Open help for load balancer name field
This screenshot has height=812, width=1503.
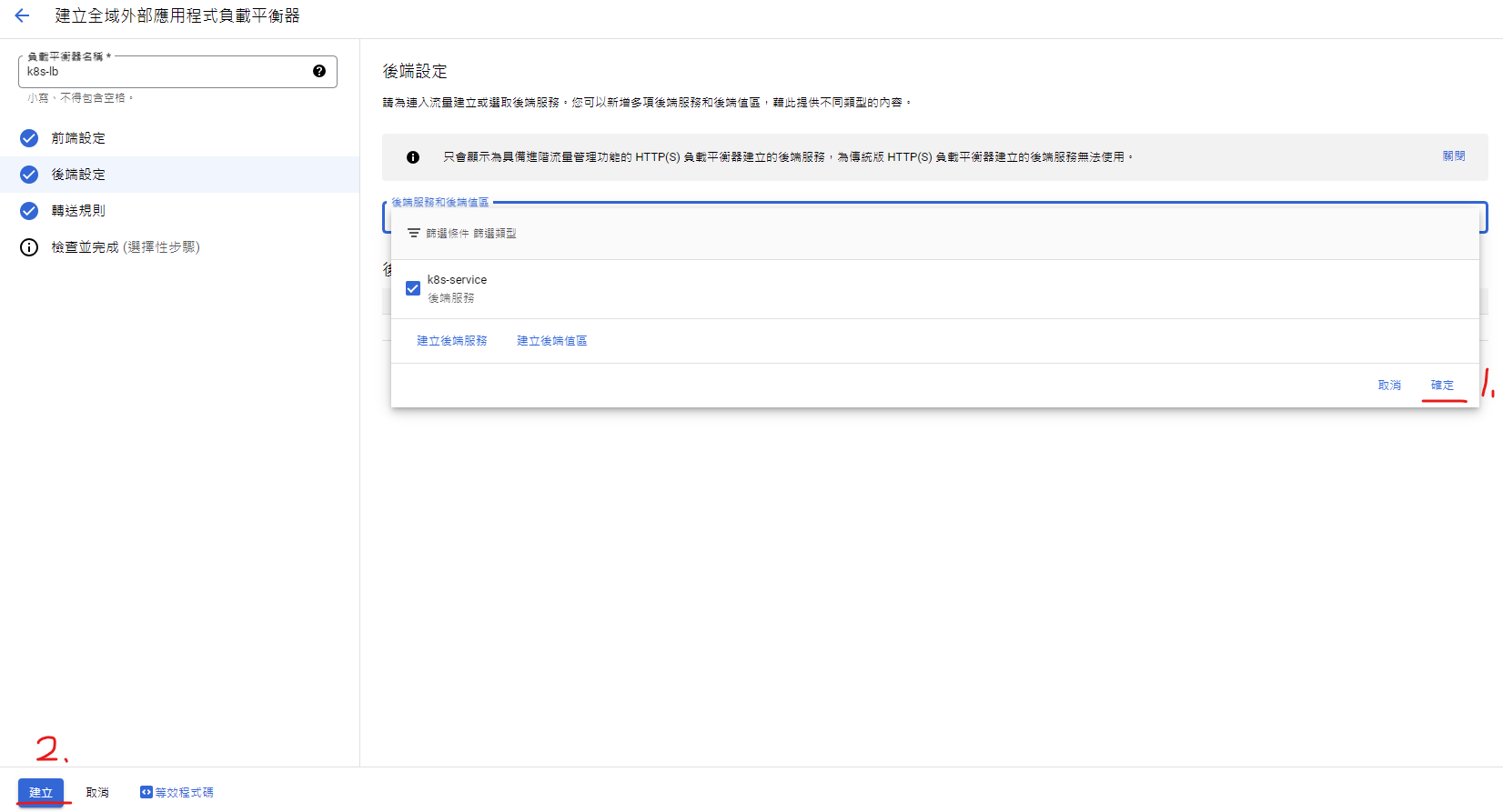tap(319, 71)
